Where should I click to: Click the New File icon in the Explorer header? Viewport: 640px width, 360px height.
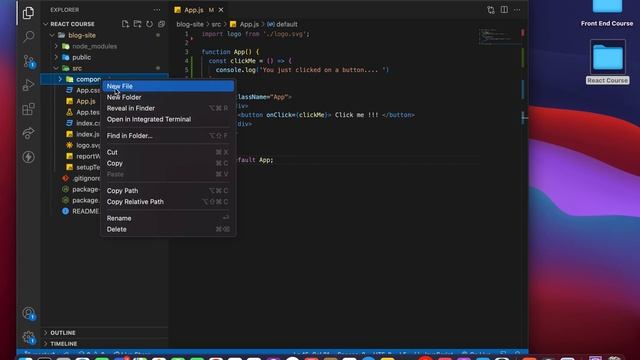tap(125, 24)
